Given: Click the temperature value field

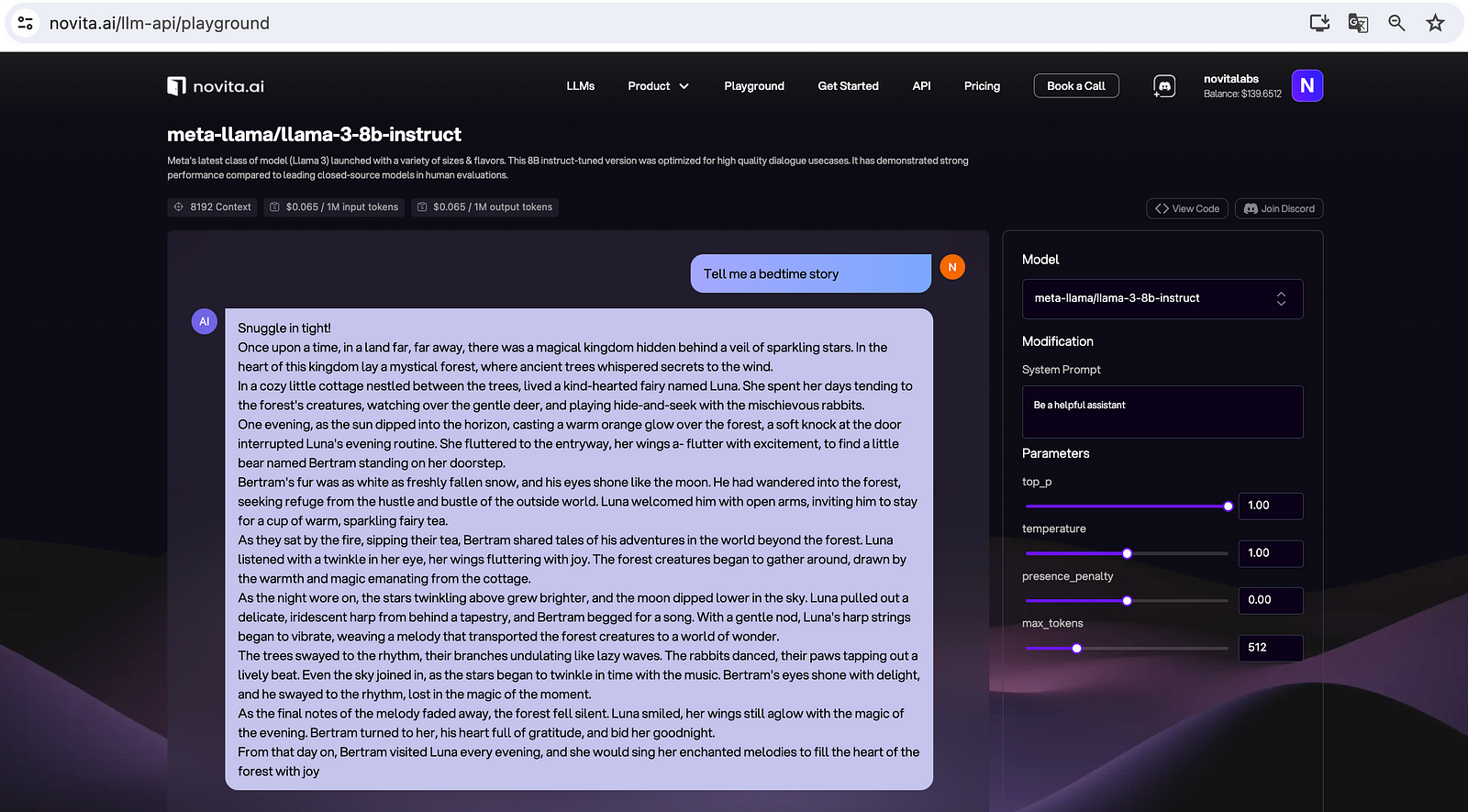Looking at the screenshot, I should click(x=1271, y=553).
